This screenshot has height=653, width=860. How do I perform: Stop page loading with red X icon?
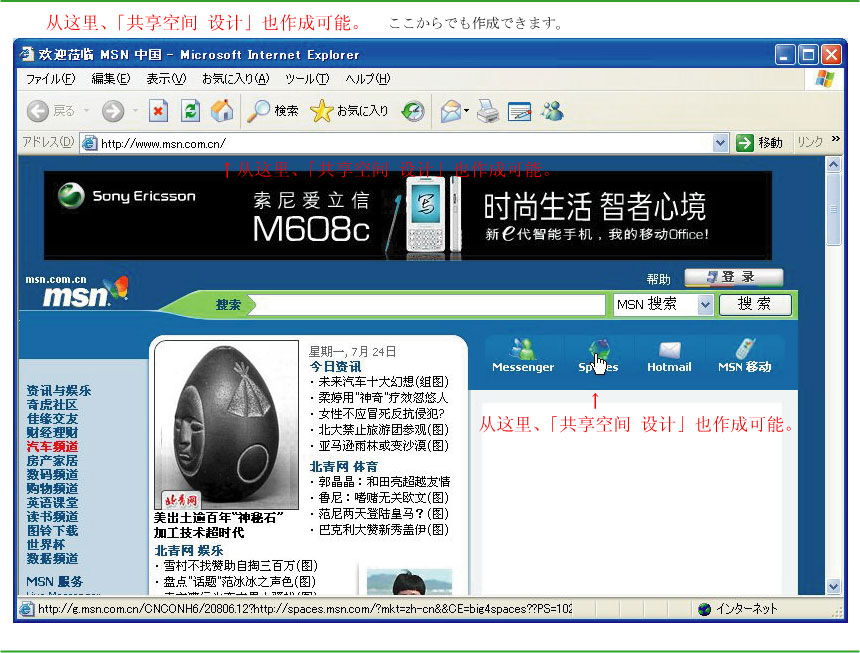coord(159,111)
